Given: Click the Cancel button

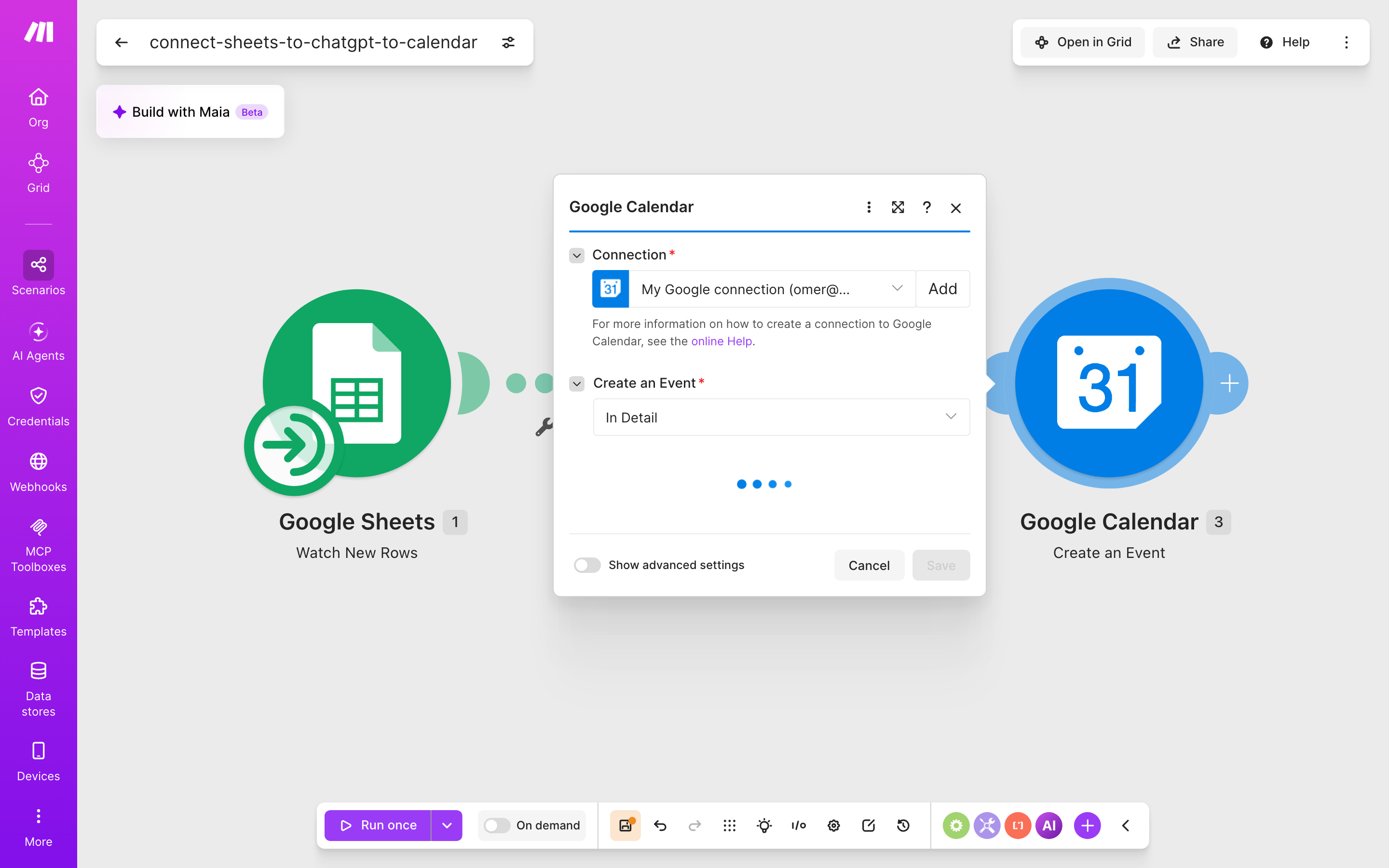Looking at the screenshot, I should point(869,565).
